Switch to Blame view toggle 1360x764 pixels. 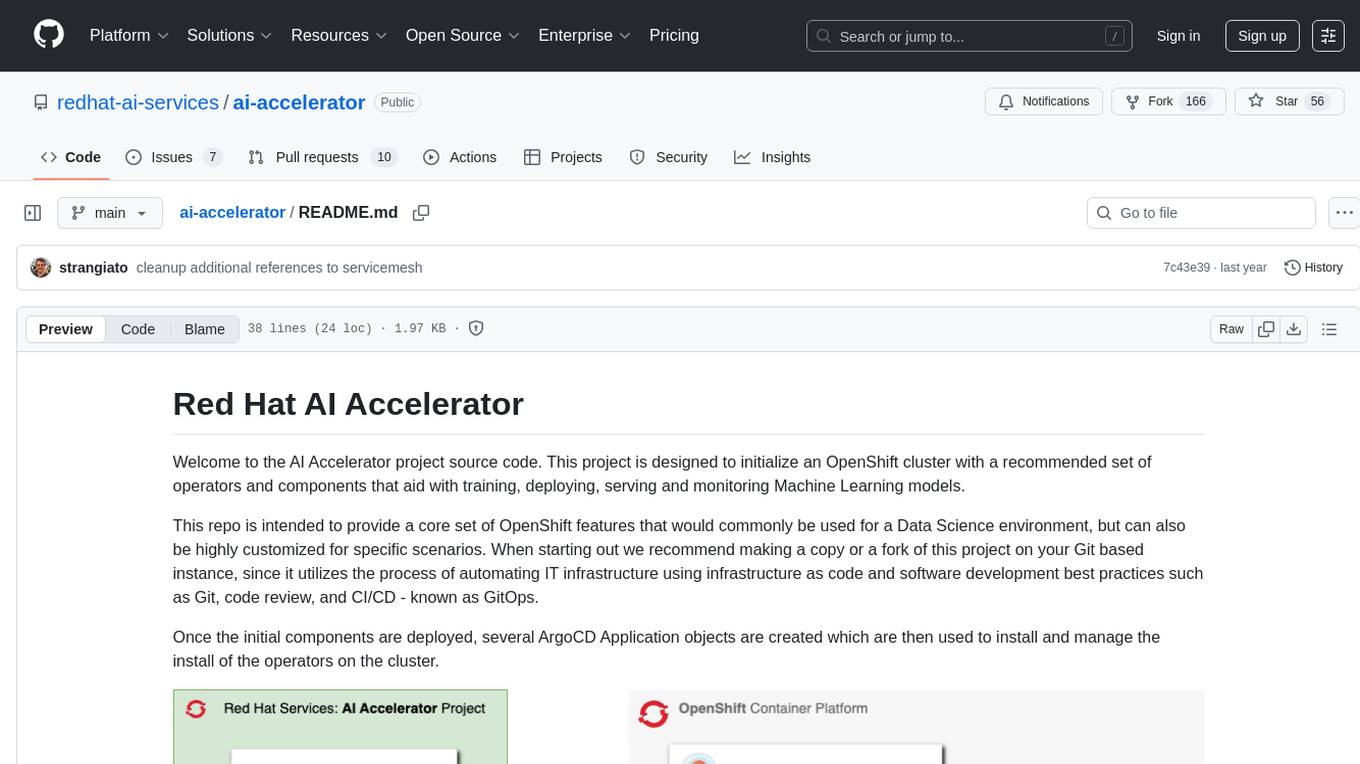(205, 329)
